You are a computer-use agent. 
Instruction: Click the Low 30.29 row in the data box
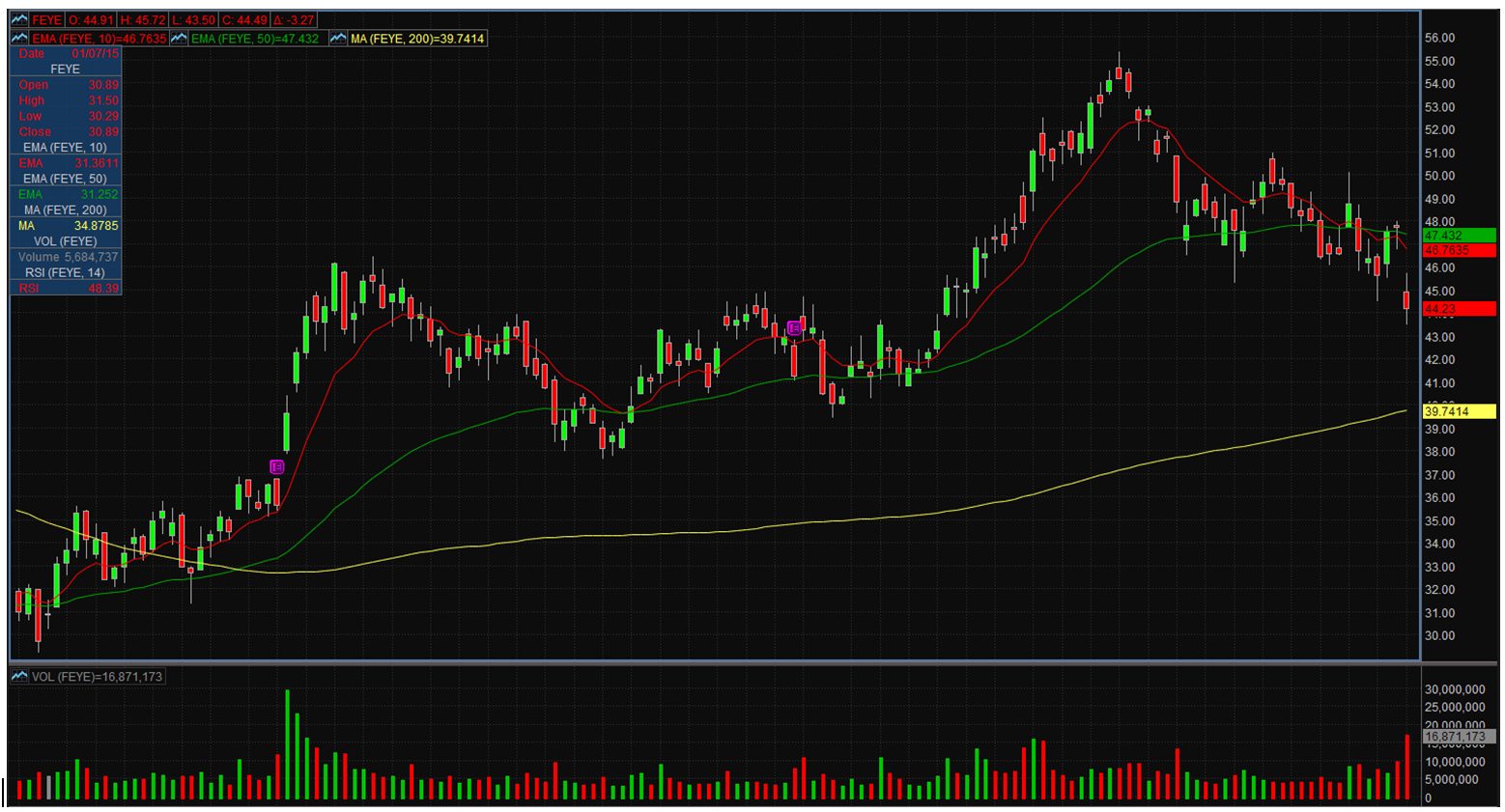(66, 116)
